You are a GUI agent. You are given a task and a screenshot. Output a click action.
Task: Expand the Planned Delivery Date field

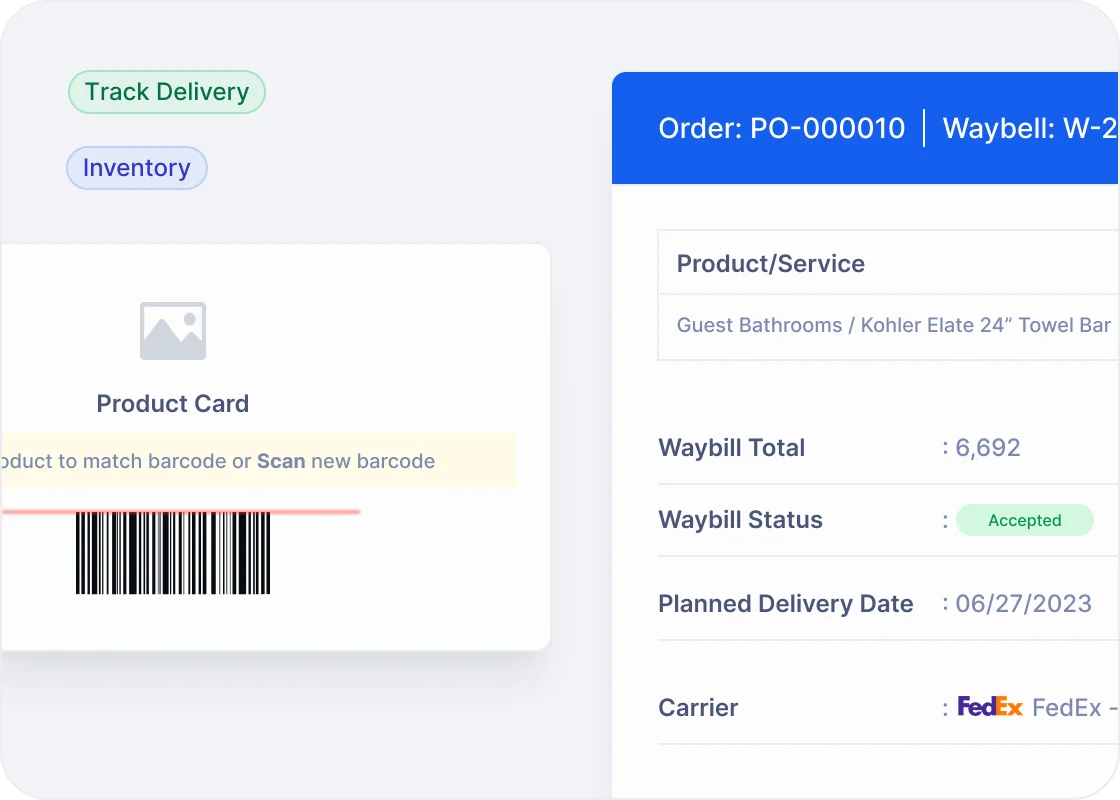[x=785, y=604]
